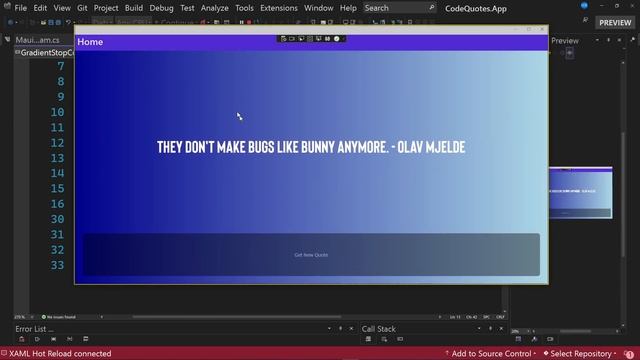Image resolution: width=640 pixels, height=360 pixels.
Task: Click third icon in Error List toolbar
Action: pyautogui.click(x=53, y=339)
